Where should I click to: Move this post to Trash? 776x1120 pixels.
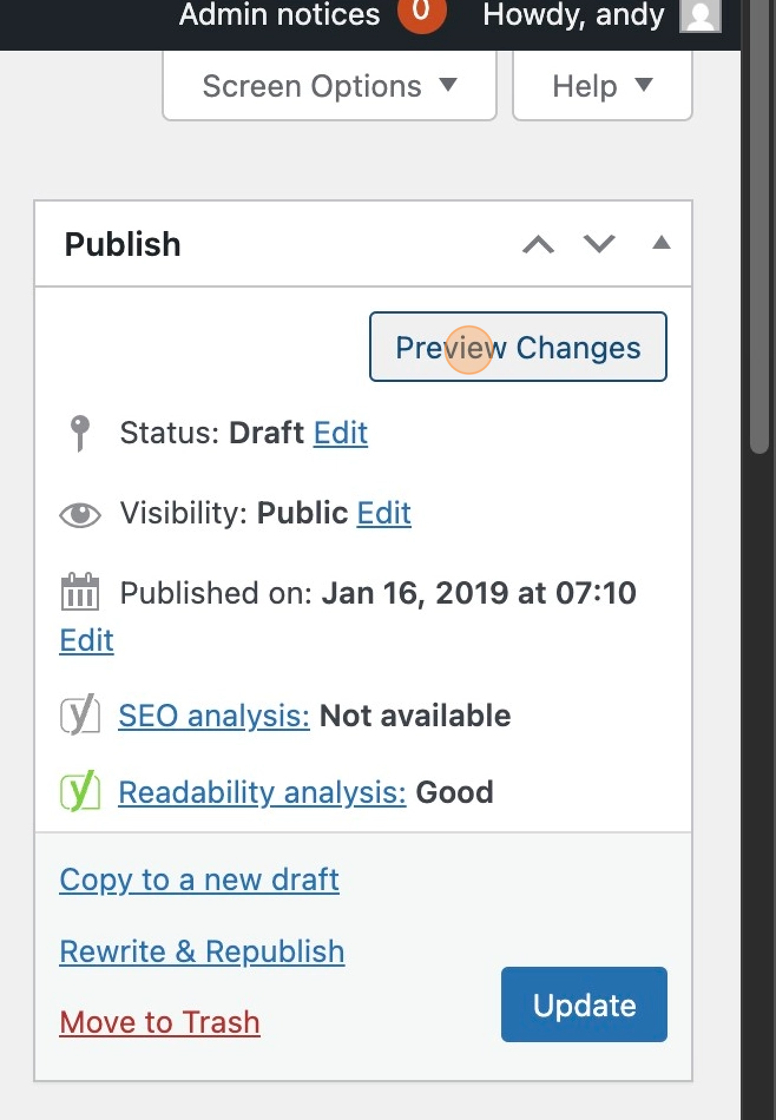tap(160, 1022)
